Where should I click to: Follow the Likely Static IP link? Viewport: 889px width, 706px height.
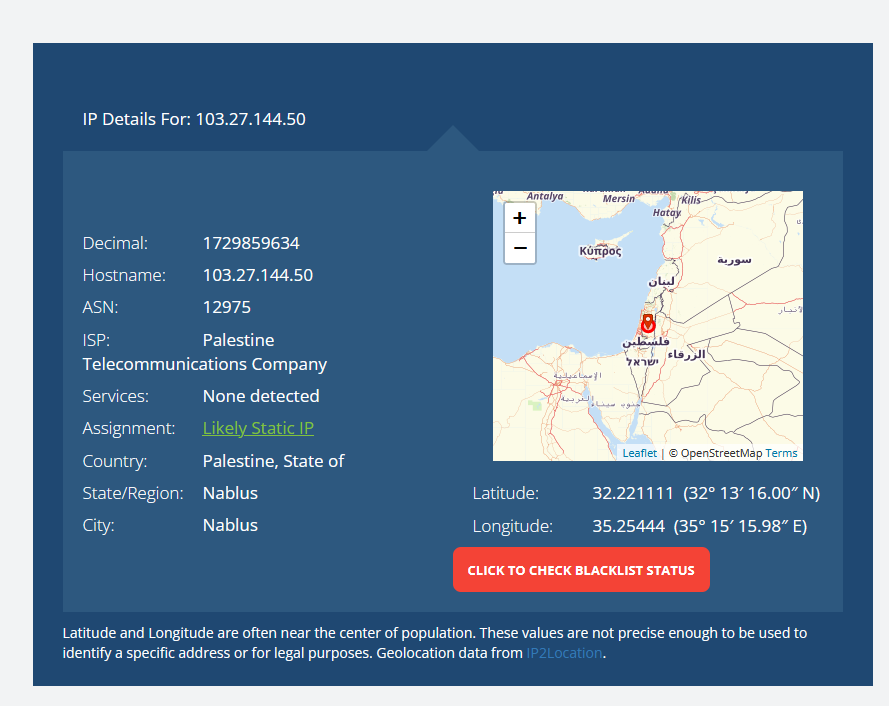pyautogui.click(x=258, y=428)
